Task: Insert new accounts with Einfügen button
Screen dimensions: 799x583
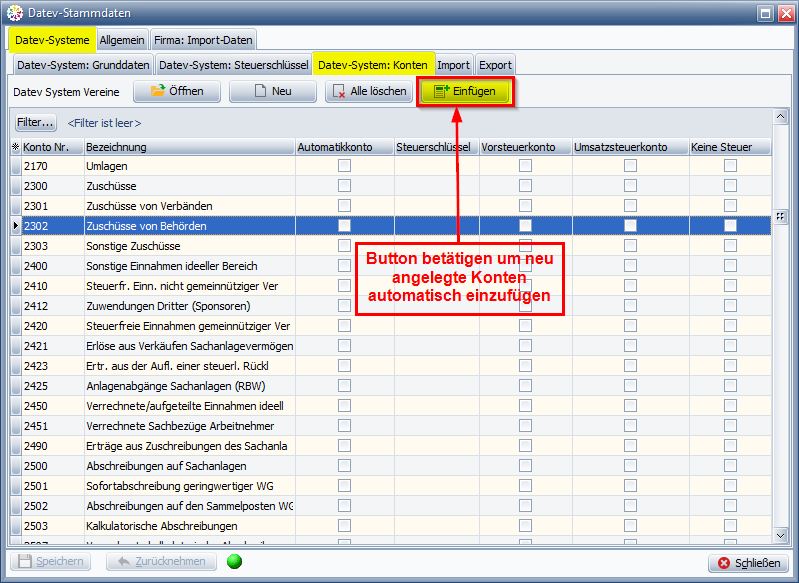Action: [465, 91]
